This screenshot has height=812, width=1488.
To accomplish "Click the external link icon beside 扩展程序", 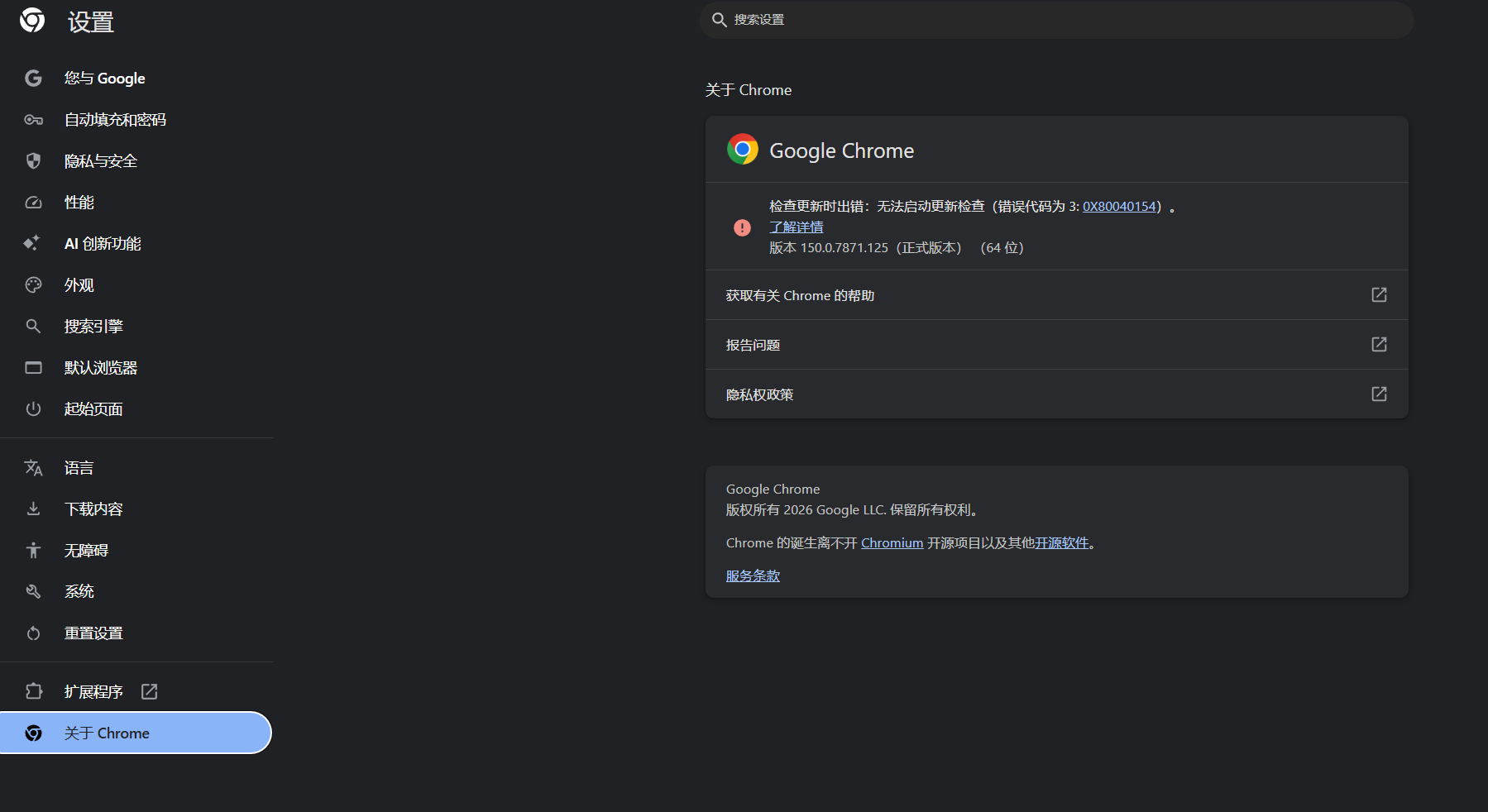I will (x=149, y=691).
